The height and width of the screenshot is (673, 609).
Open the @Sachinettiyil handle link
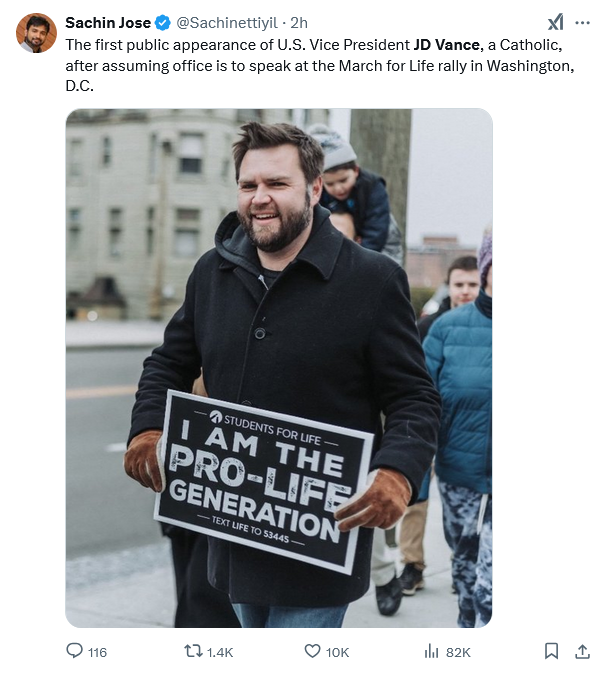226,22
